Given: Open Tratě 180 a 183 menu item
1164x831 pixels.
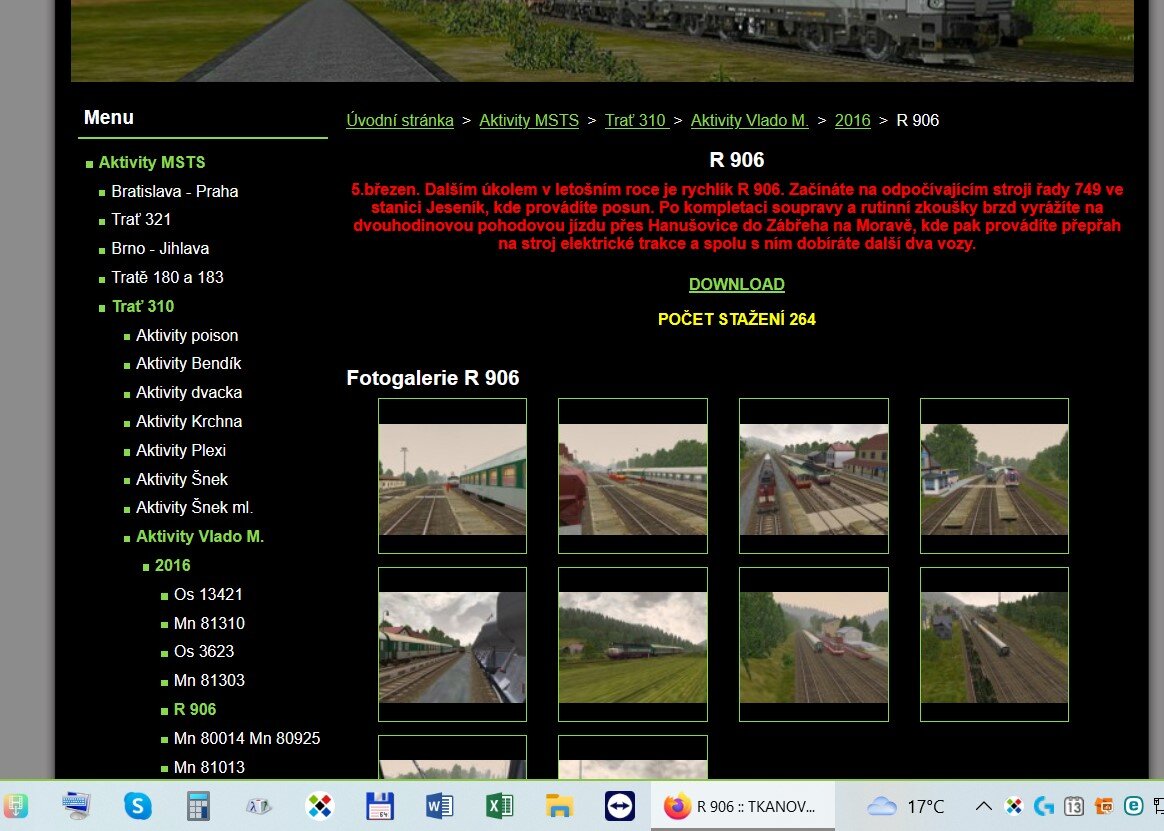Looking at the screenshot, I should tap(167, 277).
